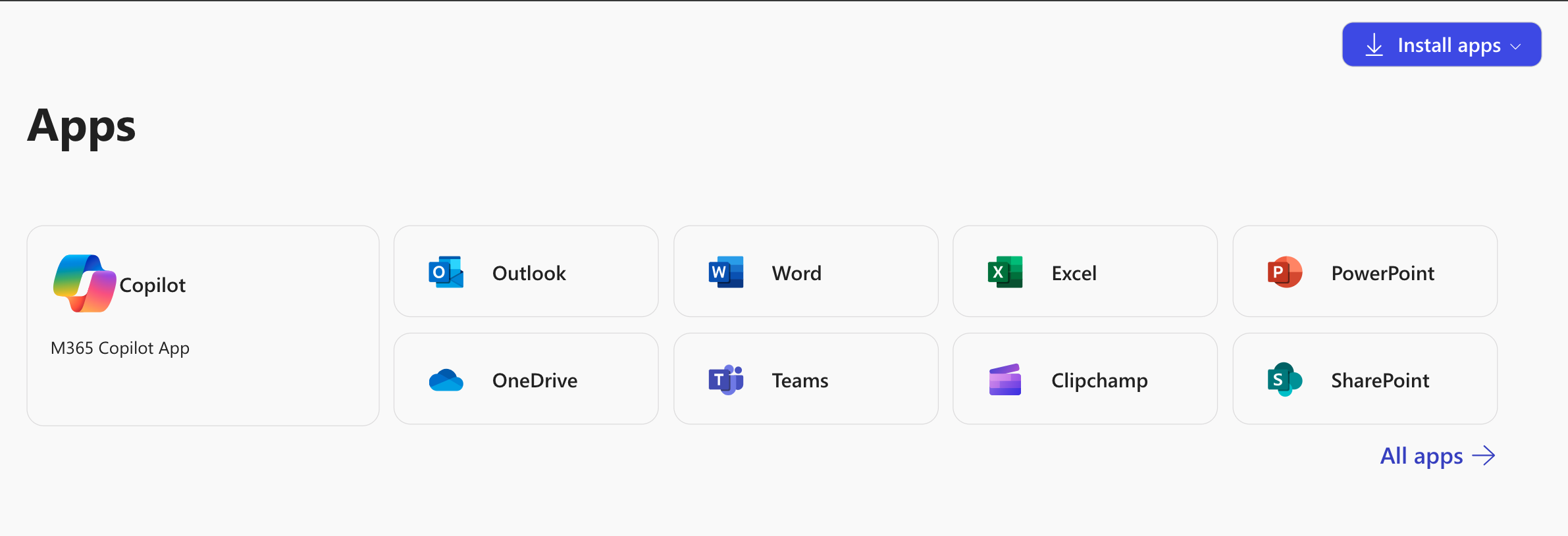This screenshot has height=536, width=1568.
Task: Click the OneDrive label text
Action: click(x=535, y=380)
